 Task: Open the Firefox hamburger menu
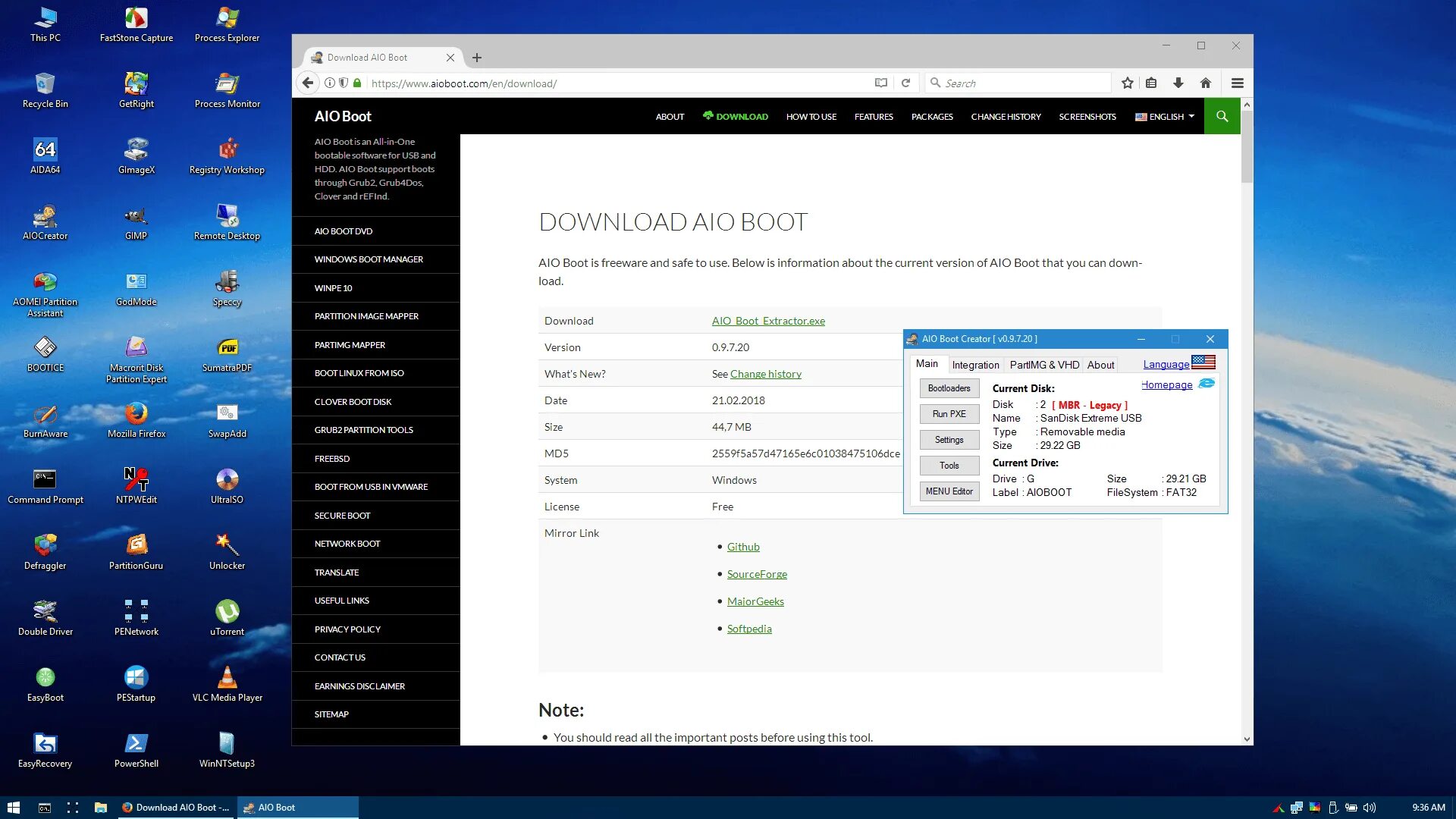click(1237, 83)
